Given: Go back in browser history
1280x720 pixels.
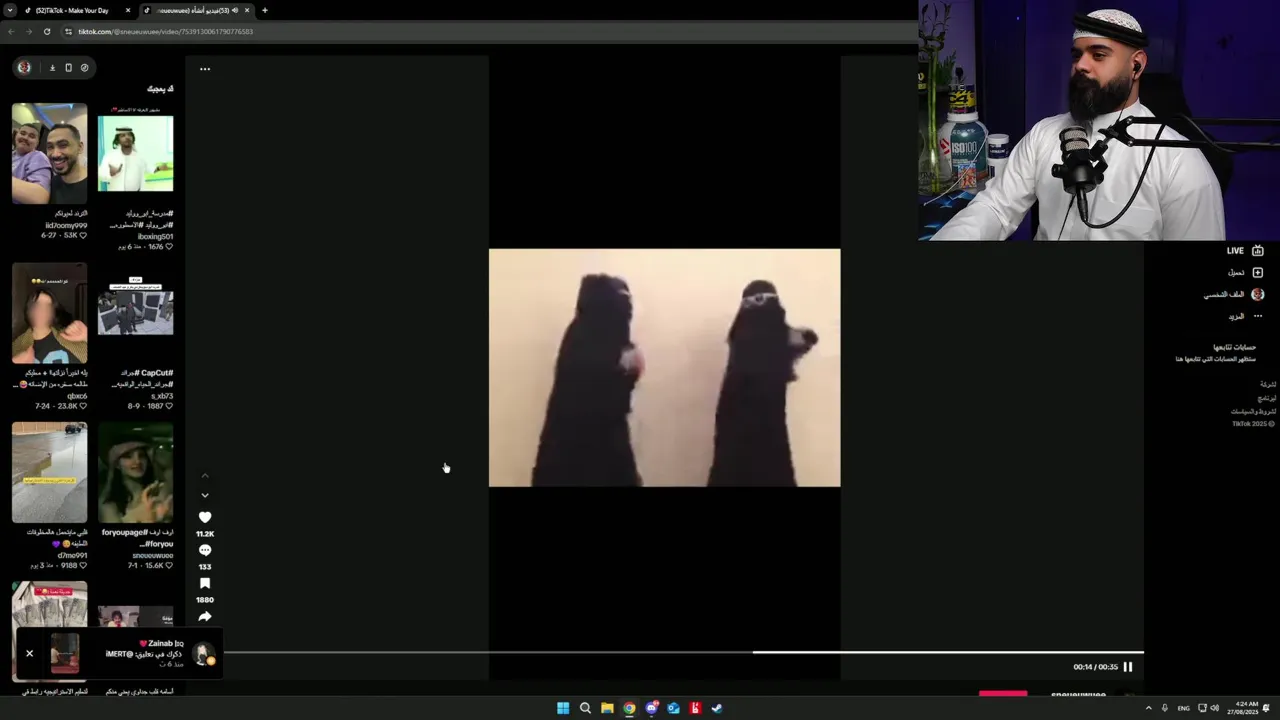Looking at the screenshot, I should click(10, 31).
